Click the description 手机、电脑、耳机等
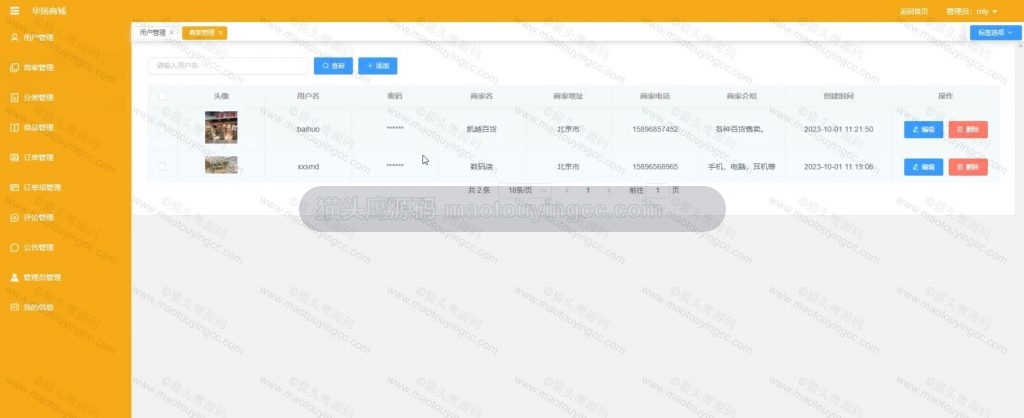Viewport: 1024px width, 418px height. [742, 167]
